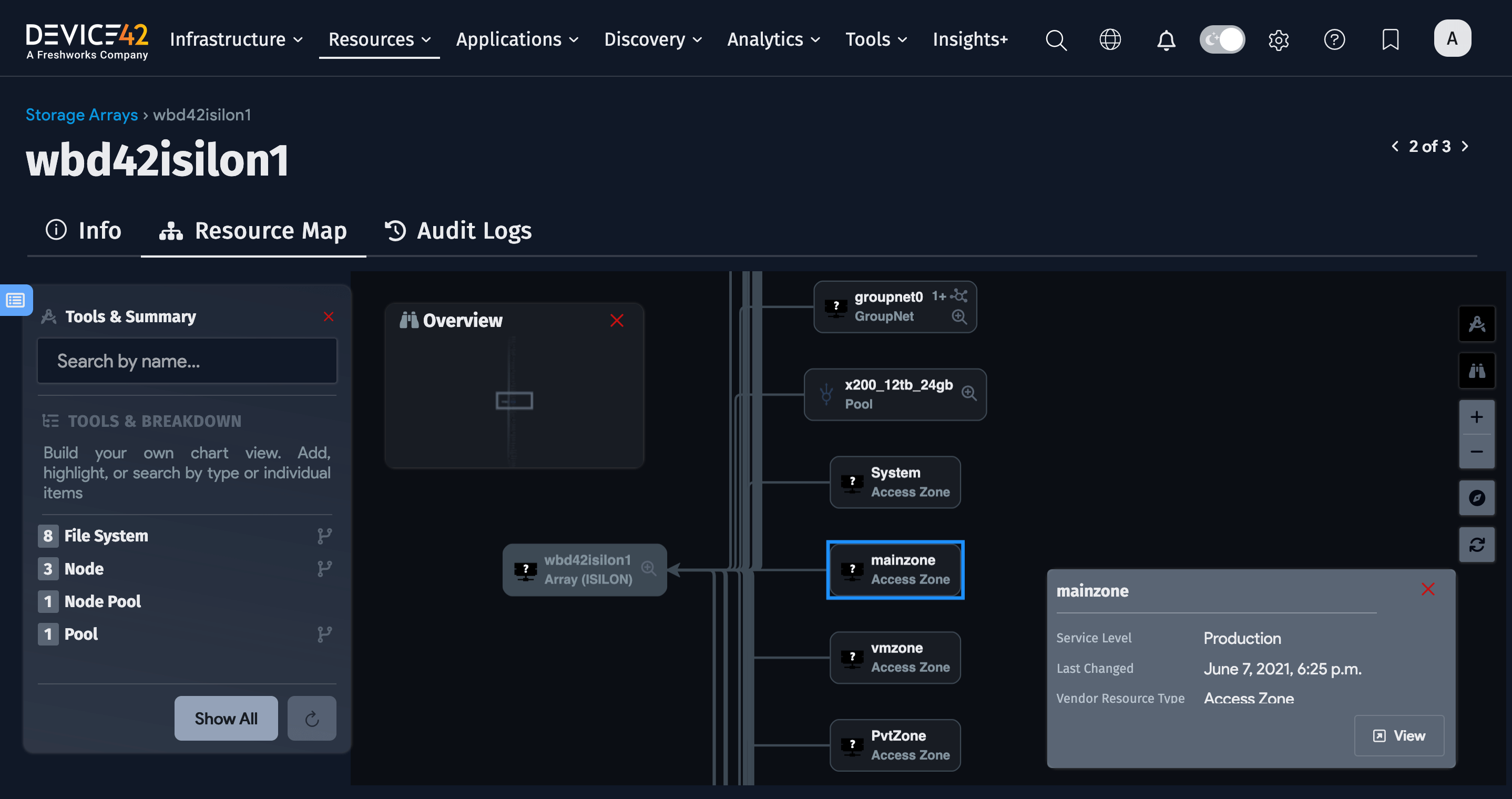1512x799 pixels.
Task: Open the branch chart for Node
Action: pyautogui.click(x=324, y=568)
